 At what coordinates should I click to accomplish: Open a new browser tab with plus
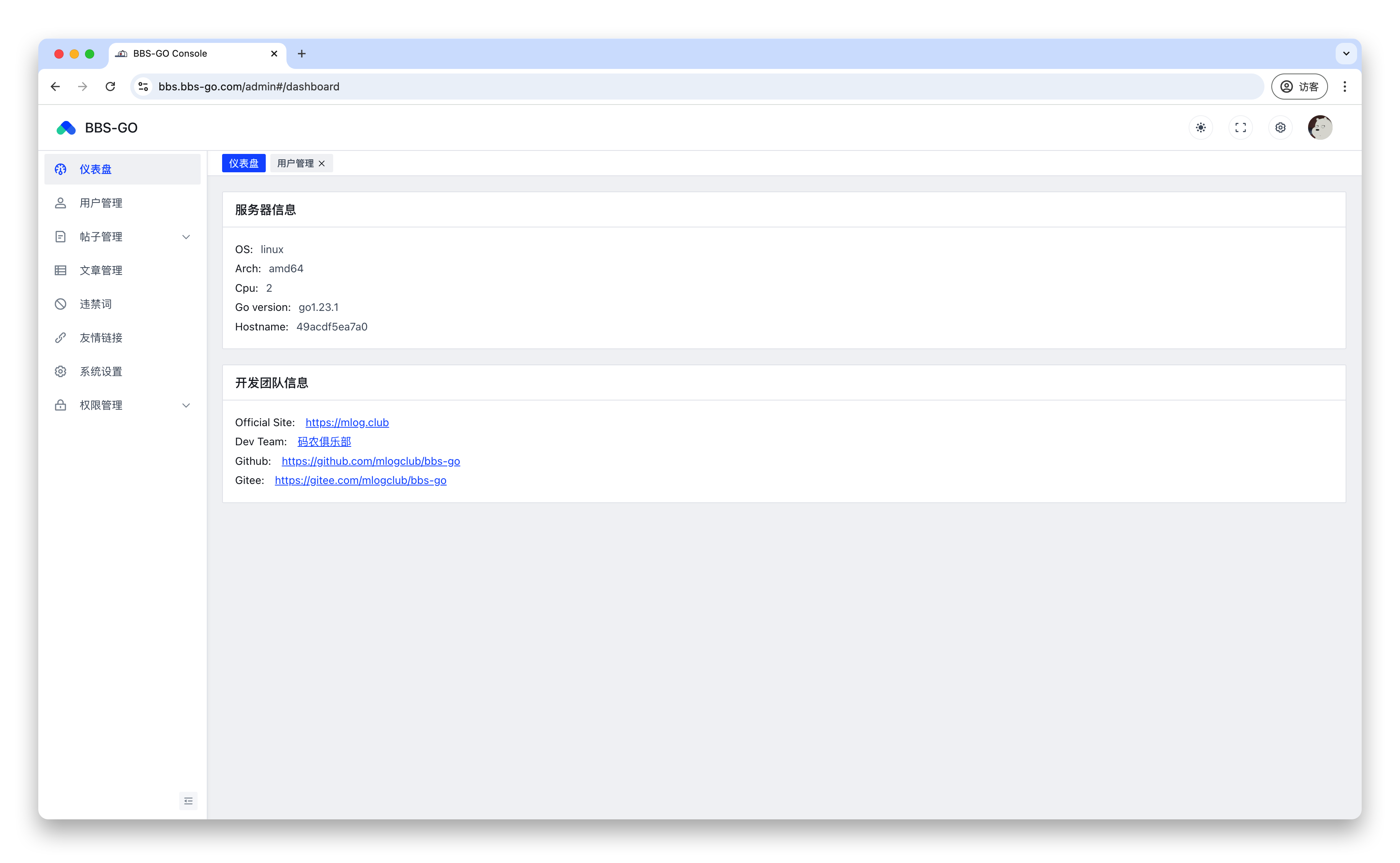301,54
